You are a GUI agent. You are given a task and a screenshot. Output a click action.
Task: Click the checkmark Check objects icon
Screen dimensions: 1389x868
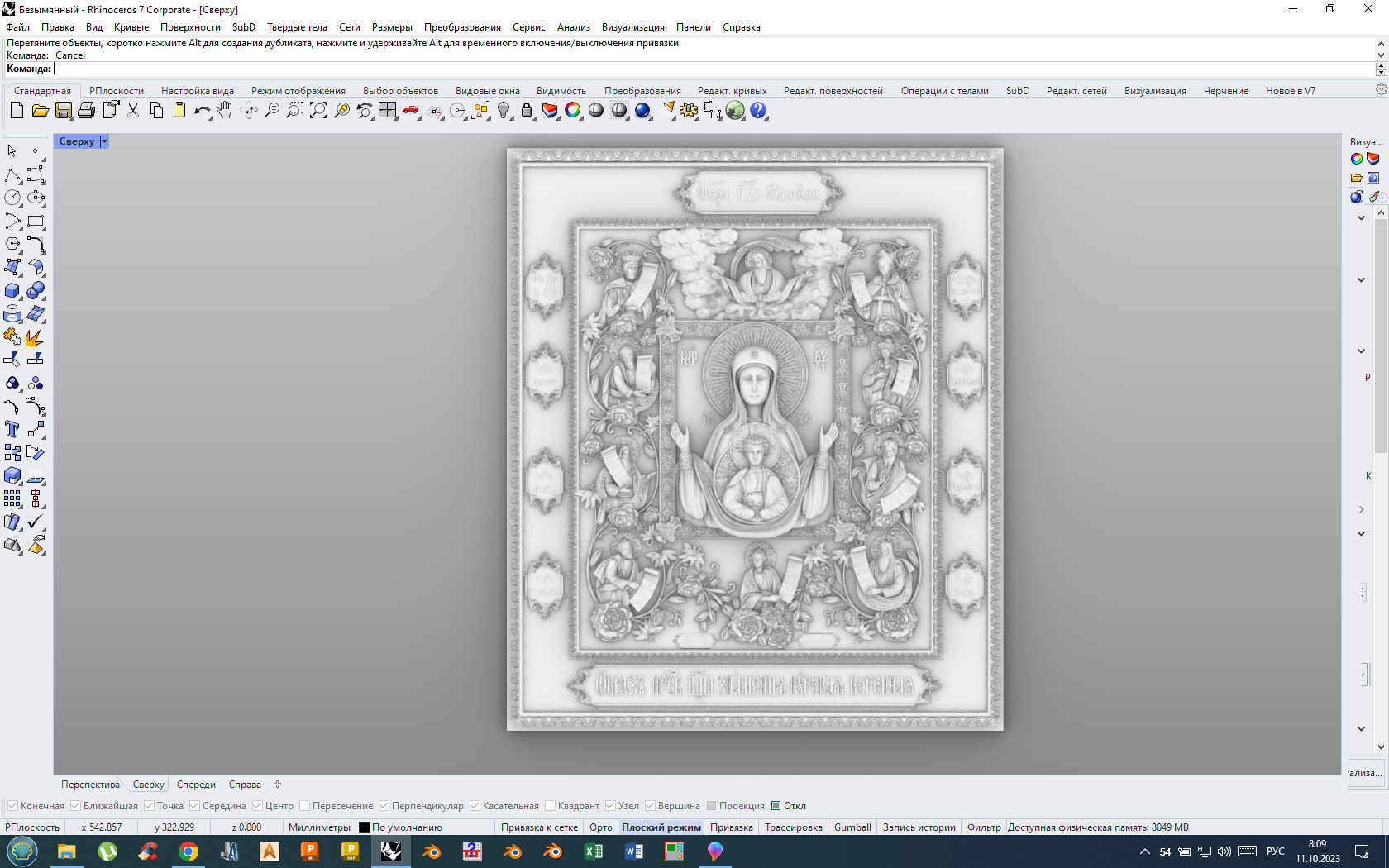click(x=36, y=522)
